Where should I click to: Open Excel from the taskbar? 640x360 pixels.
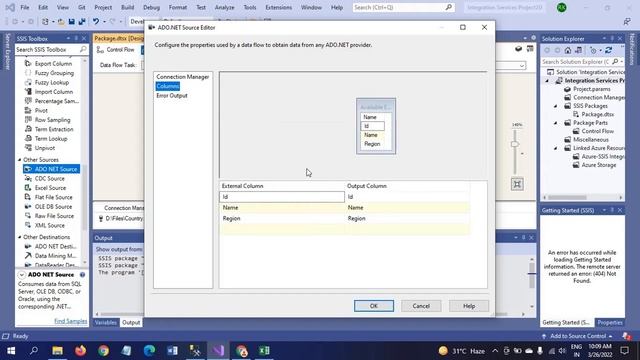pos(264,351)
